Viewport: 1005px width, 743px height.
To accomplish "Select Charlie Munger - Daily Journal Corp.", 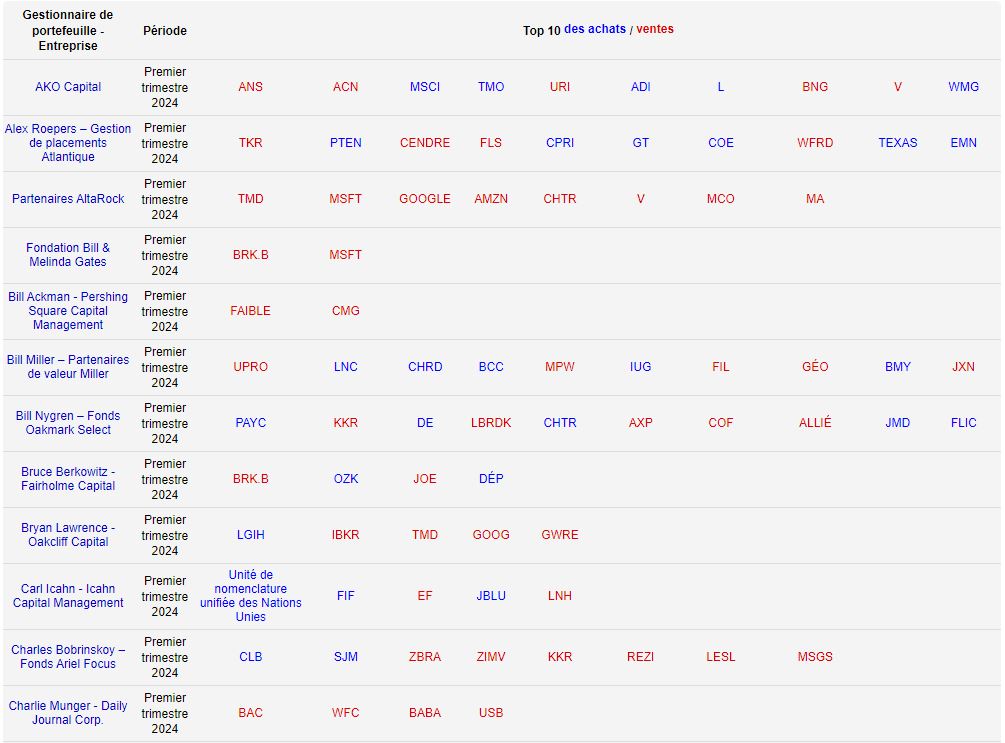I will point(68,713).
